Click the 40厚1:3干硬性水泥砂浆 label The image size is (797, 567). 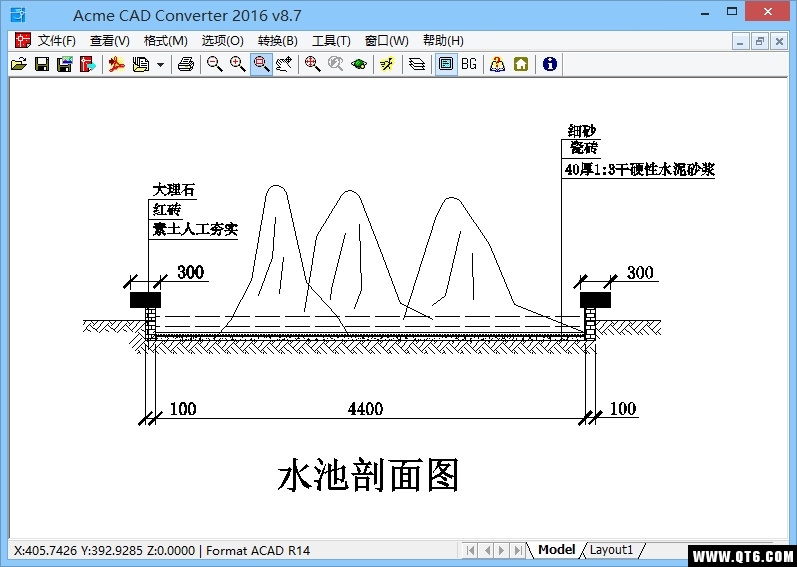[639, 169]
